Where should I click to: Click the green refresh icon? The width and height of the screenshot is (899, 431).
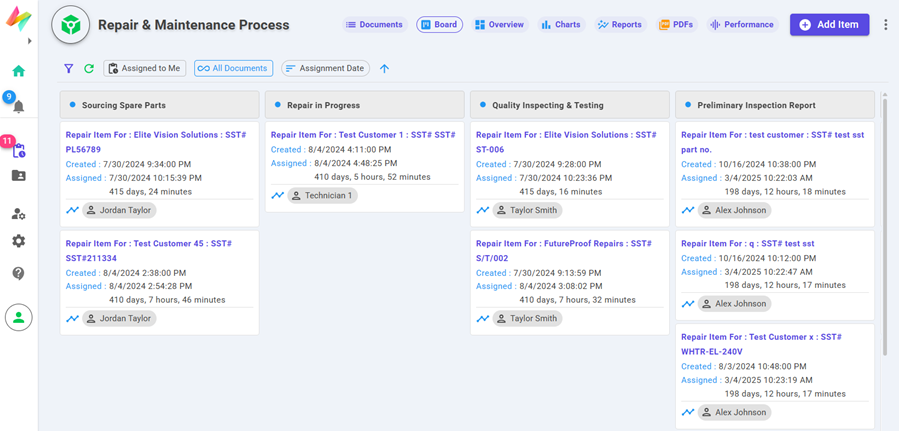[89, 69]
